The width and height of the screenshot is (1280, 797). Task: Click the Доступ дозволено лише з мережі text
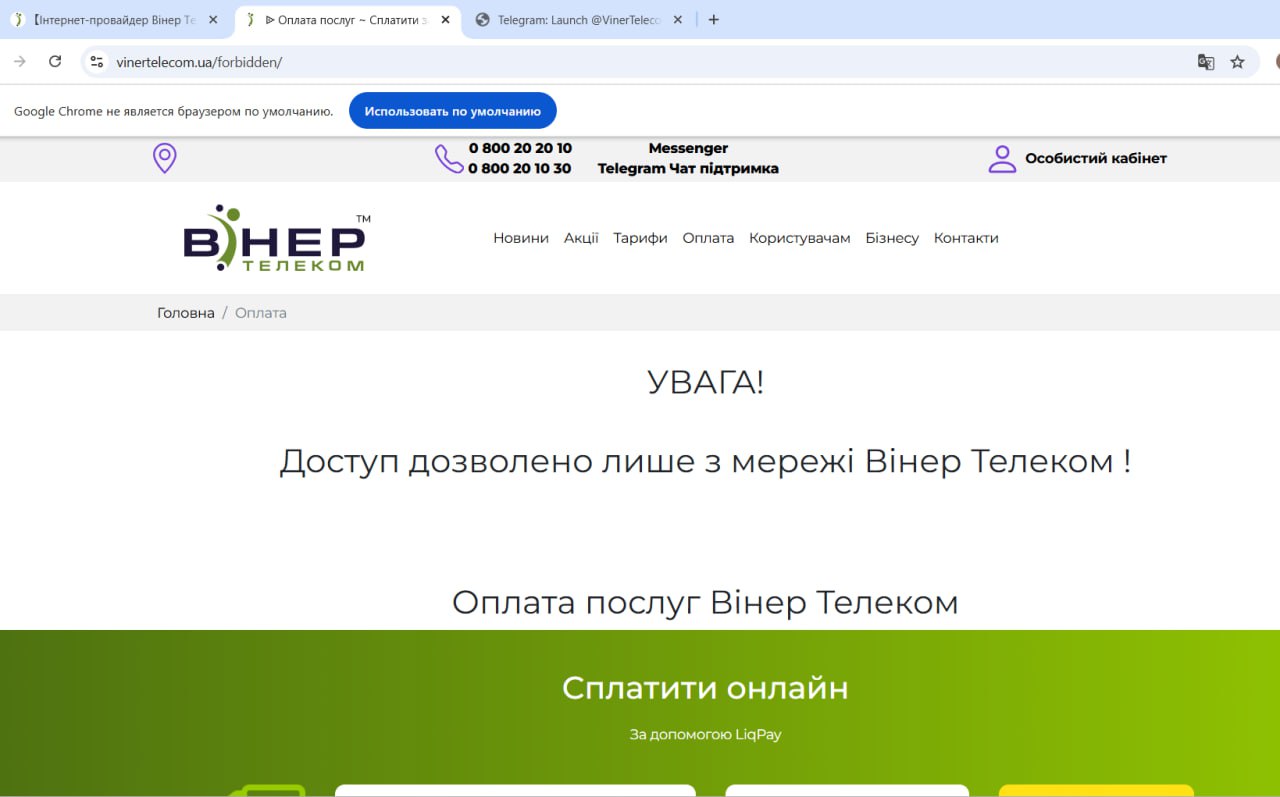tap(706, 462)
